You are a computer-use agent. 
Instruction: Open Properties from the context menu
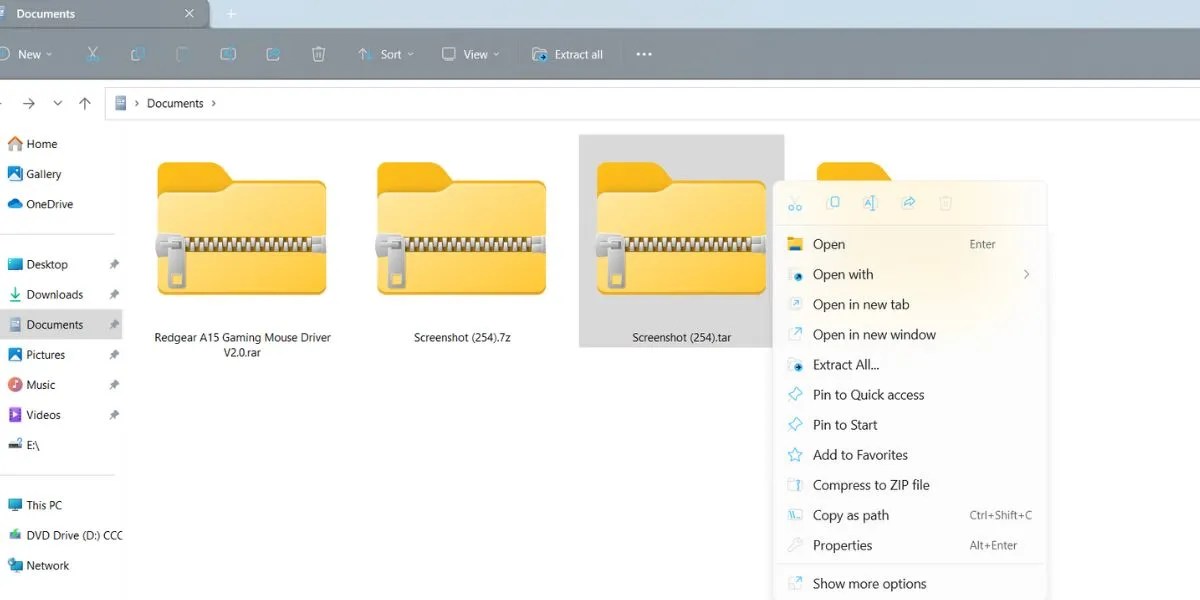click(842, 545)
